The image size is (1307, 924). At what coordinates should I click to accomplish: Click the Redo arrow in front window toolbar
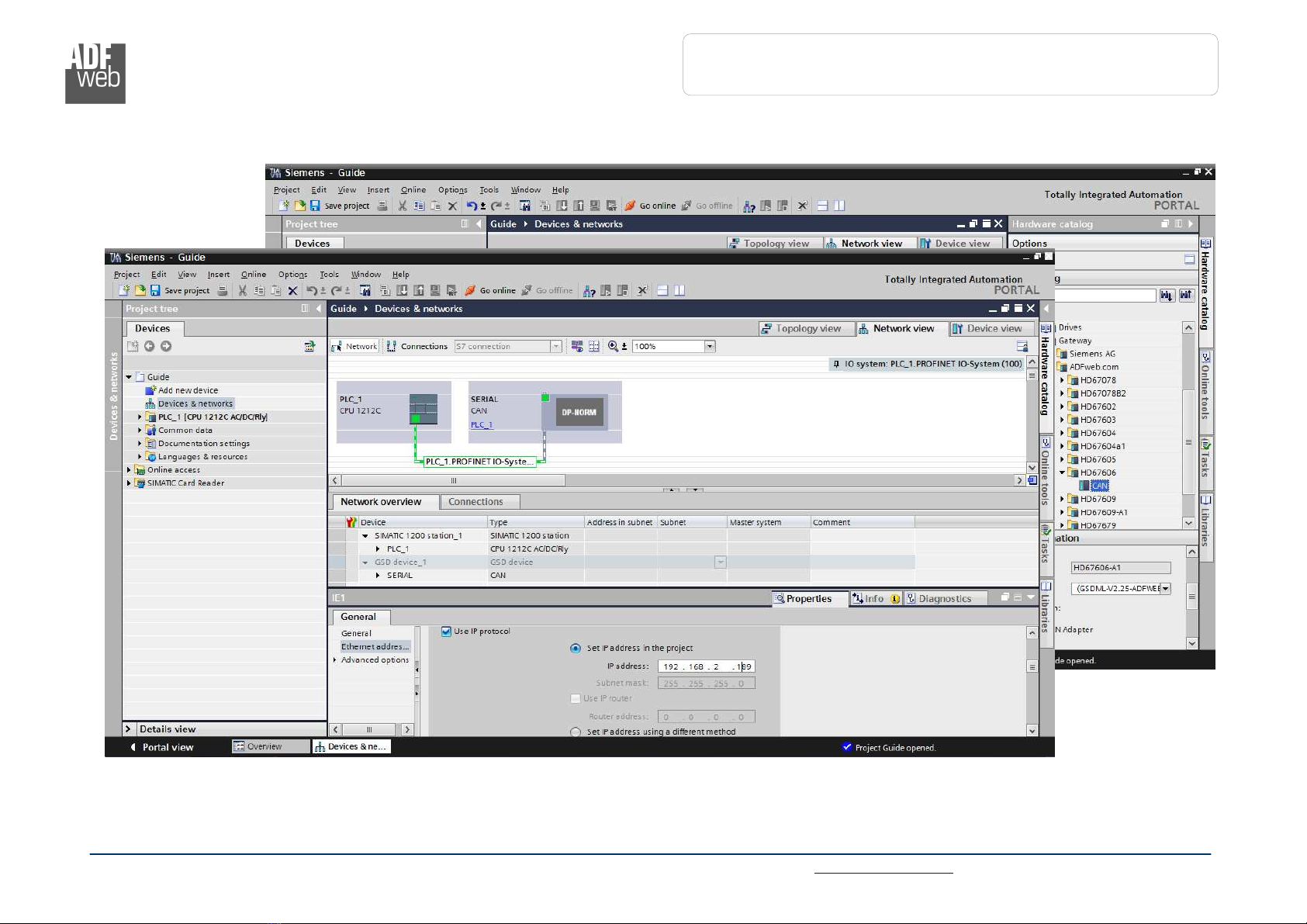point(336,291)
